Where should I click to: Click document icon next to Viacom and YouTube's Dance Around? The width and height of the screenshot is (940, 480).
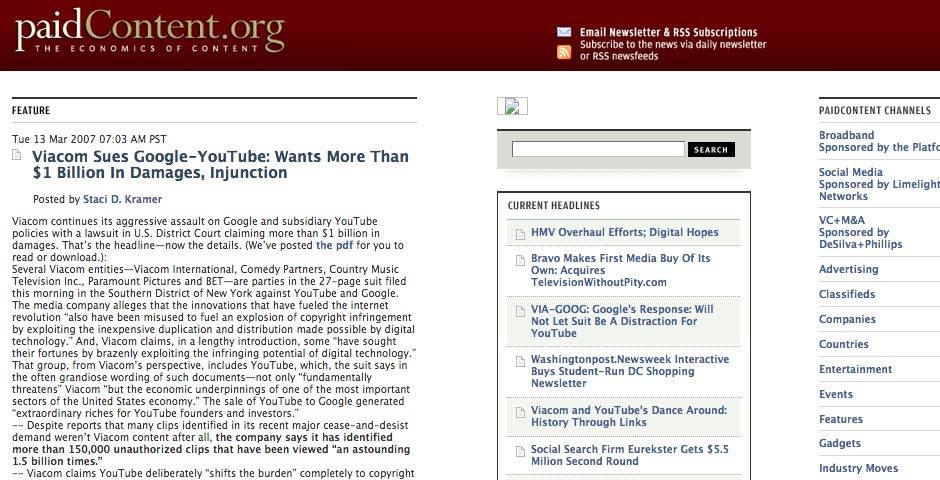(x=520, y=412)
